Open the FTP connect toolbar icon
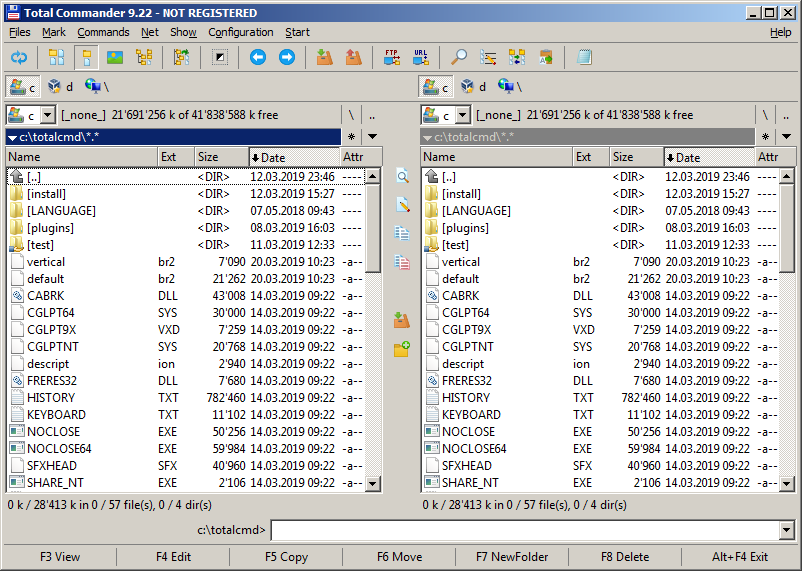 [392, 57]
